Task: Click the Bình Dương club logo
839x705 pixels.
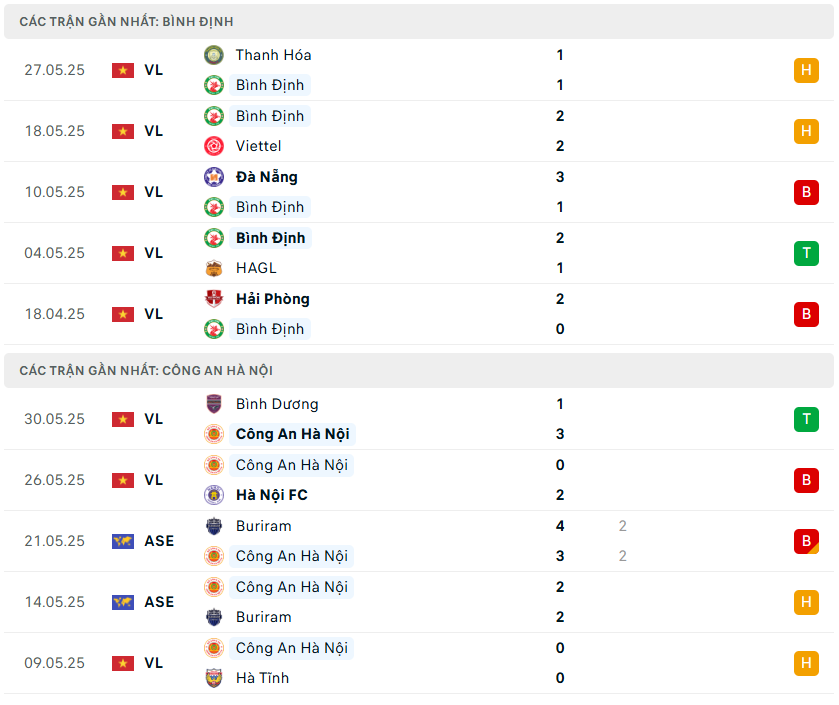Action: (214, 404)
